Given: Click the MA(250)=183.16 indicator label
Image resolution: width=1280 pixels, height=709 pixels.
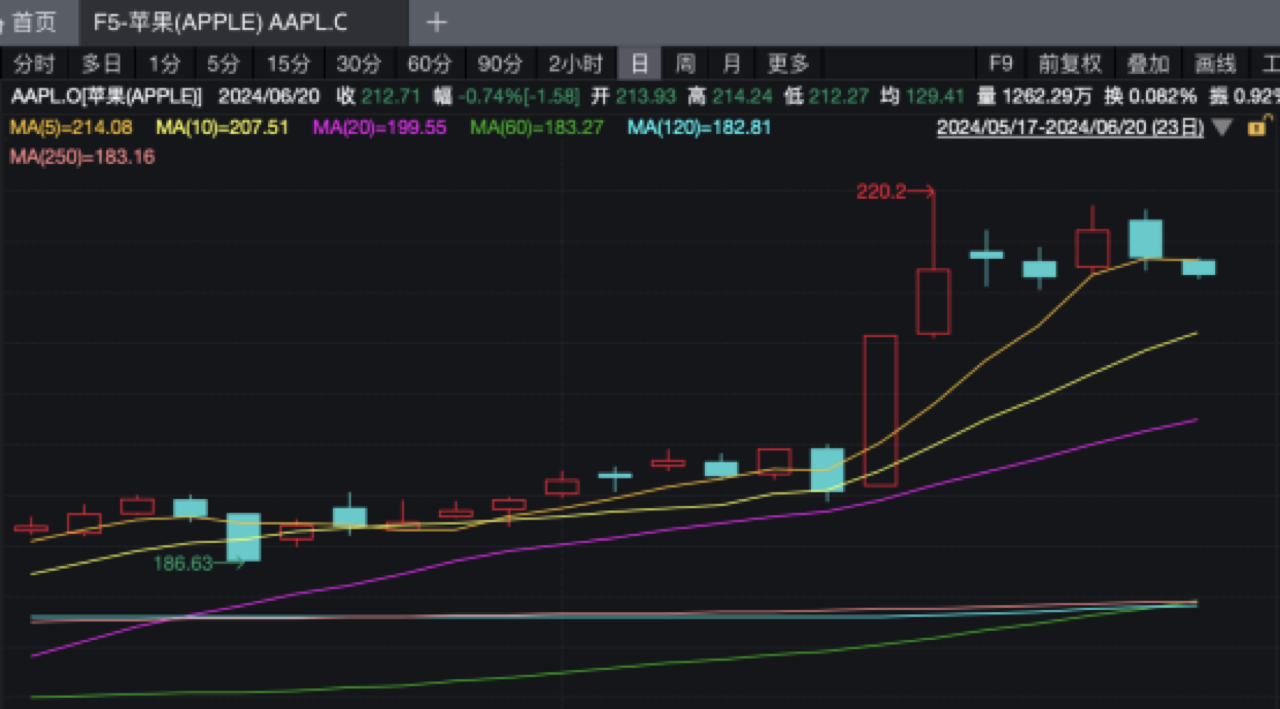Looking at the screenshot, I should pos(82,157).
